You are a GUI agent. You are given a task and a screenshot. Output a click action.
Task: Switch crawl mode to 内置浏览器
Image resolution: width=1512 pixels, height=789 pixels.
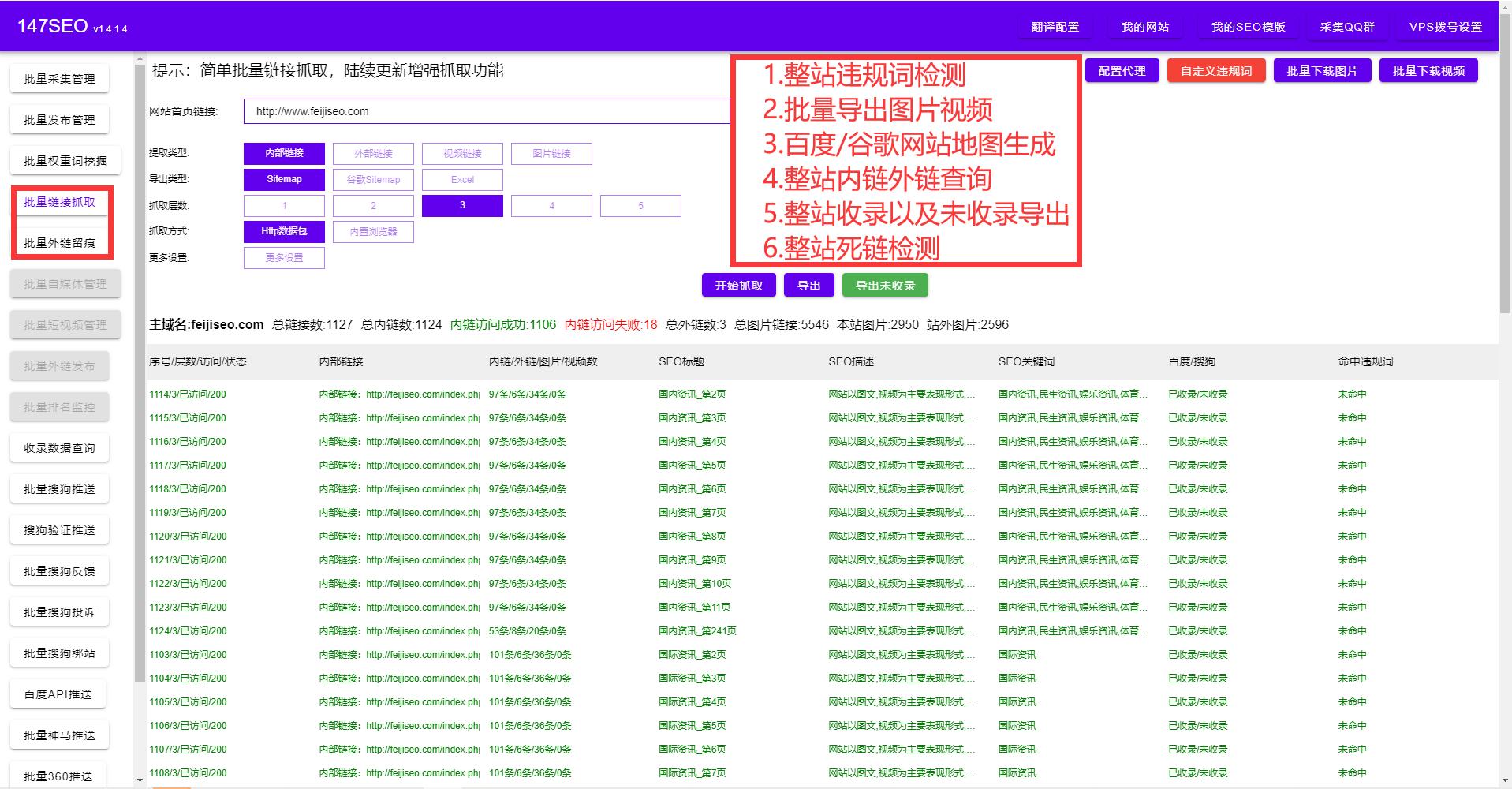(373, 231)
